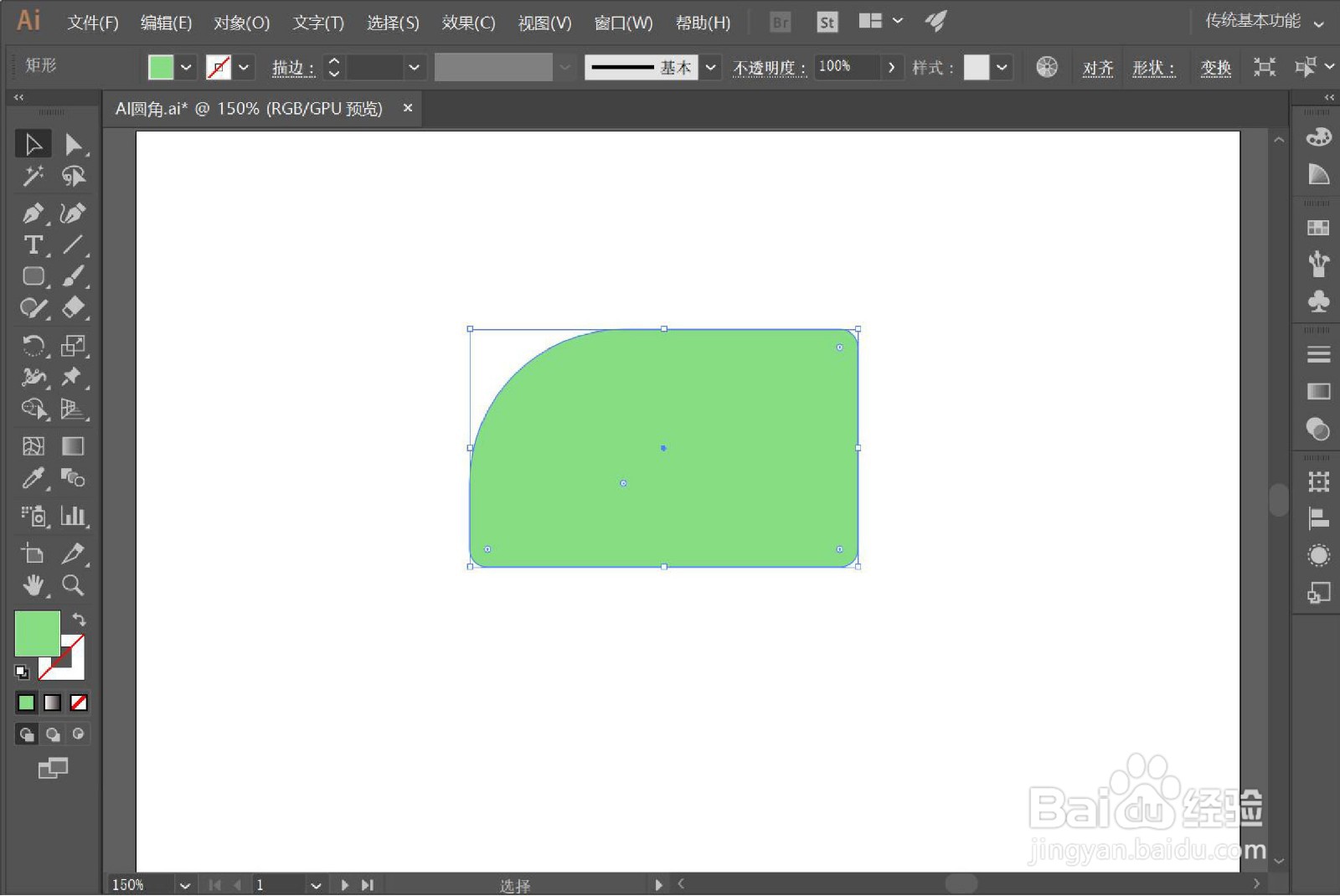Choose the Eraser tool
This screenshot has height=896, width=1340.
coord(74,308)
